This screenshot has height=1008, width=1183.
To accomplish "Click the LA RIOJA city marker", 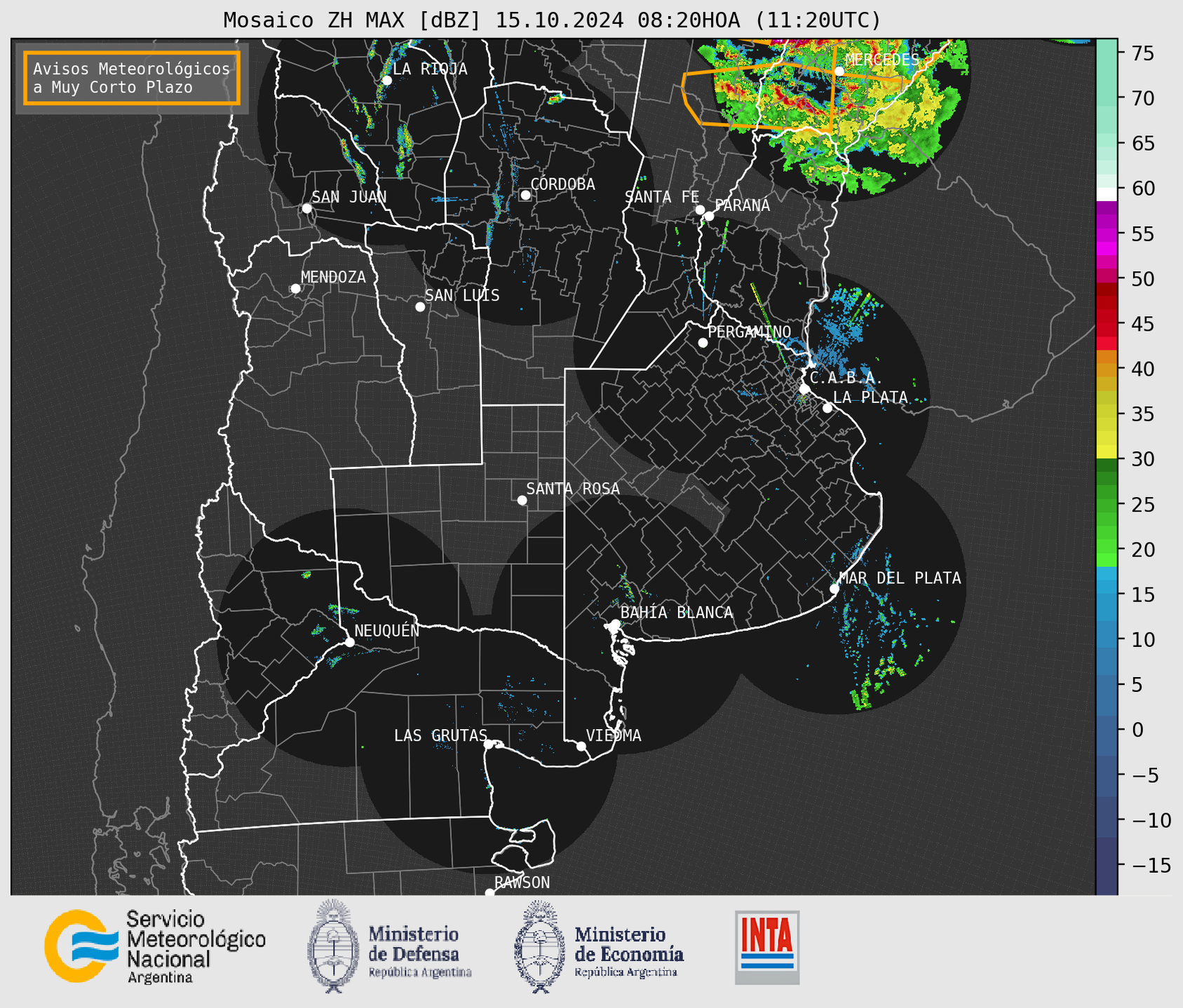I will coord(386,81).
